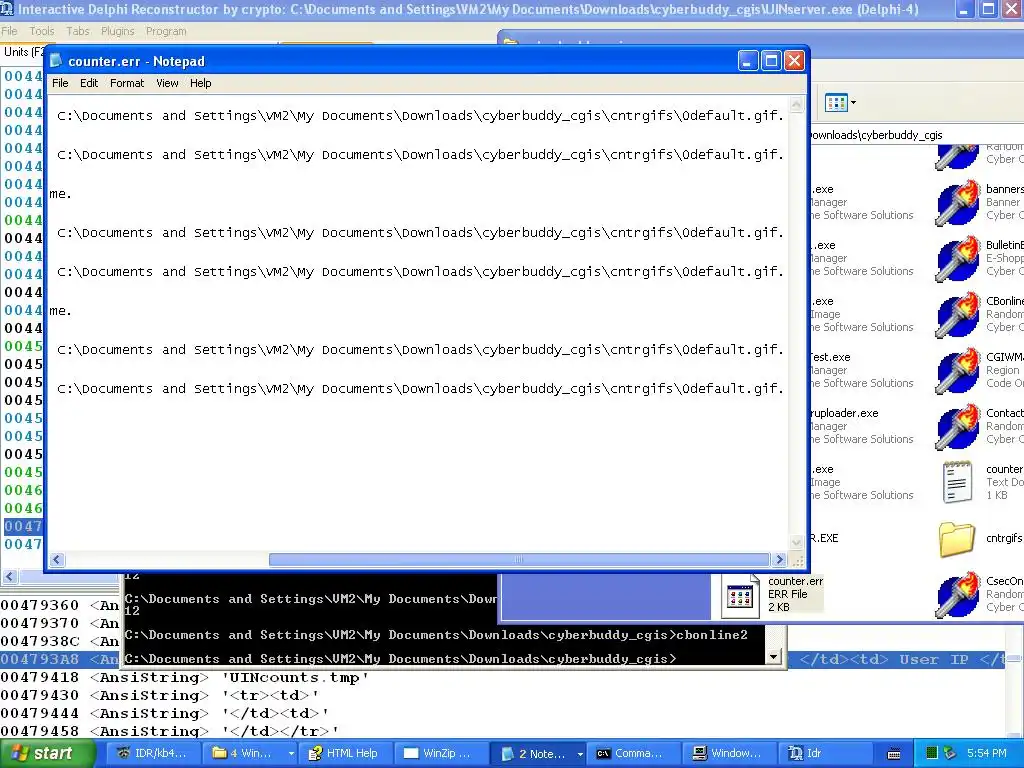
Task: Open IDR File menu
Action: (x=9, y=31)
